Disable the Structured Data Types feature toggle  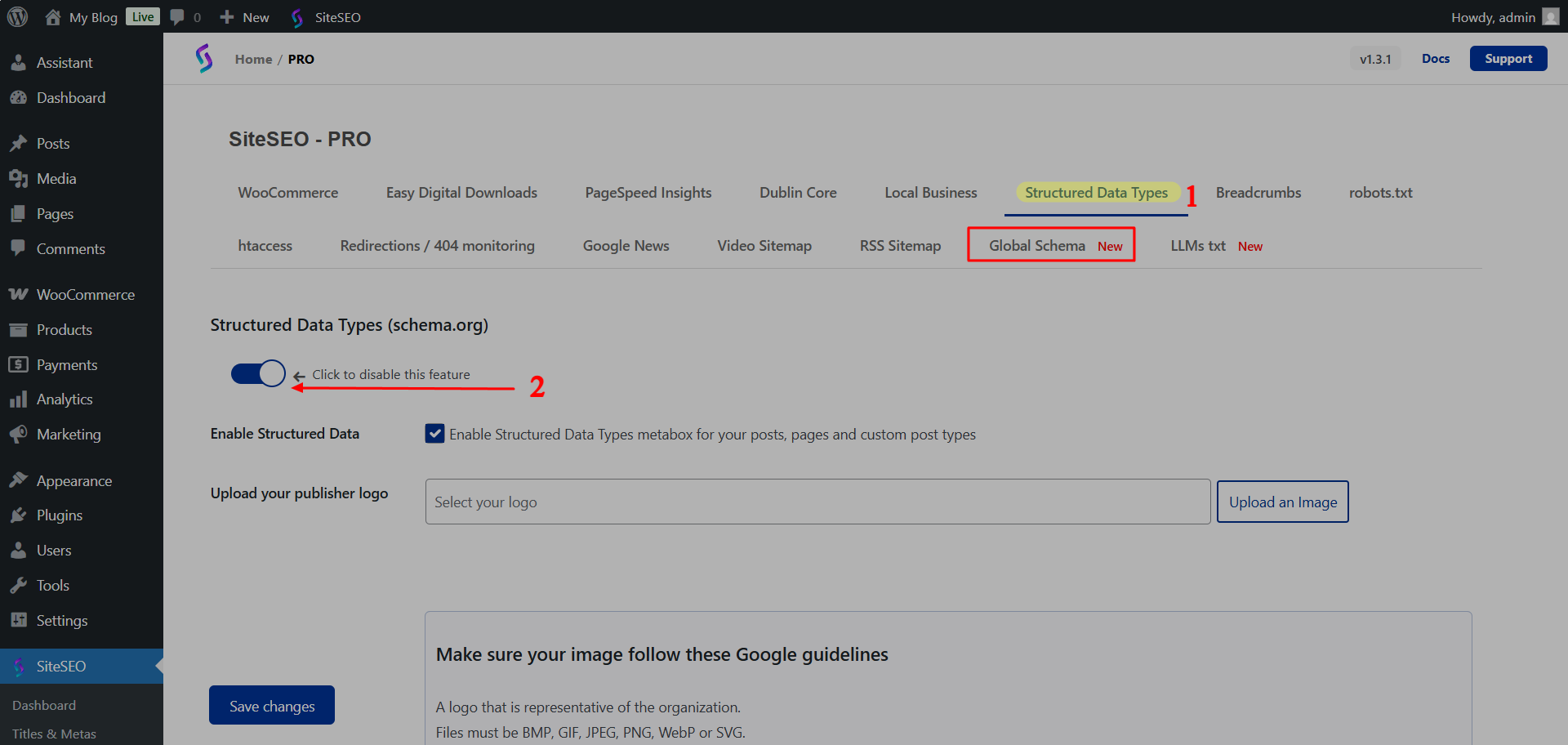(258, 374)
